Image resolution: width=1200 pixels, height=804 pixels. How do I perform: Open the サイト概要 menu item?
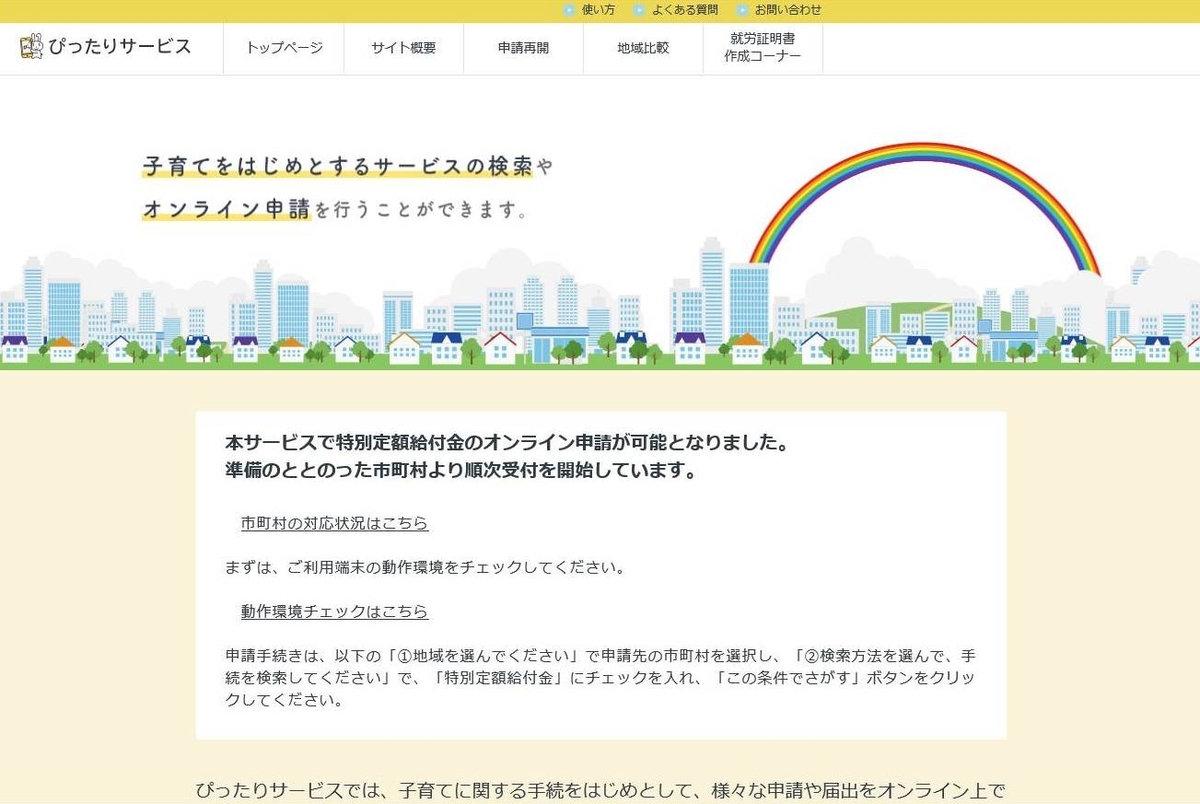[404, 48]
